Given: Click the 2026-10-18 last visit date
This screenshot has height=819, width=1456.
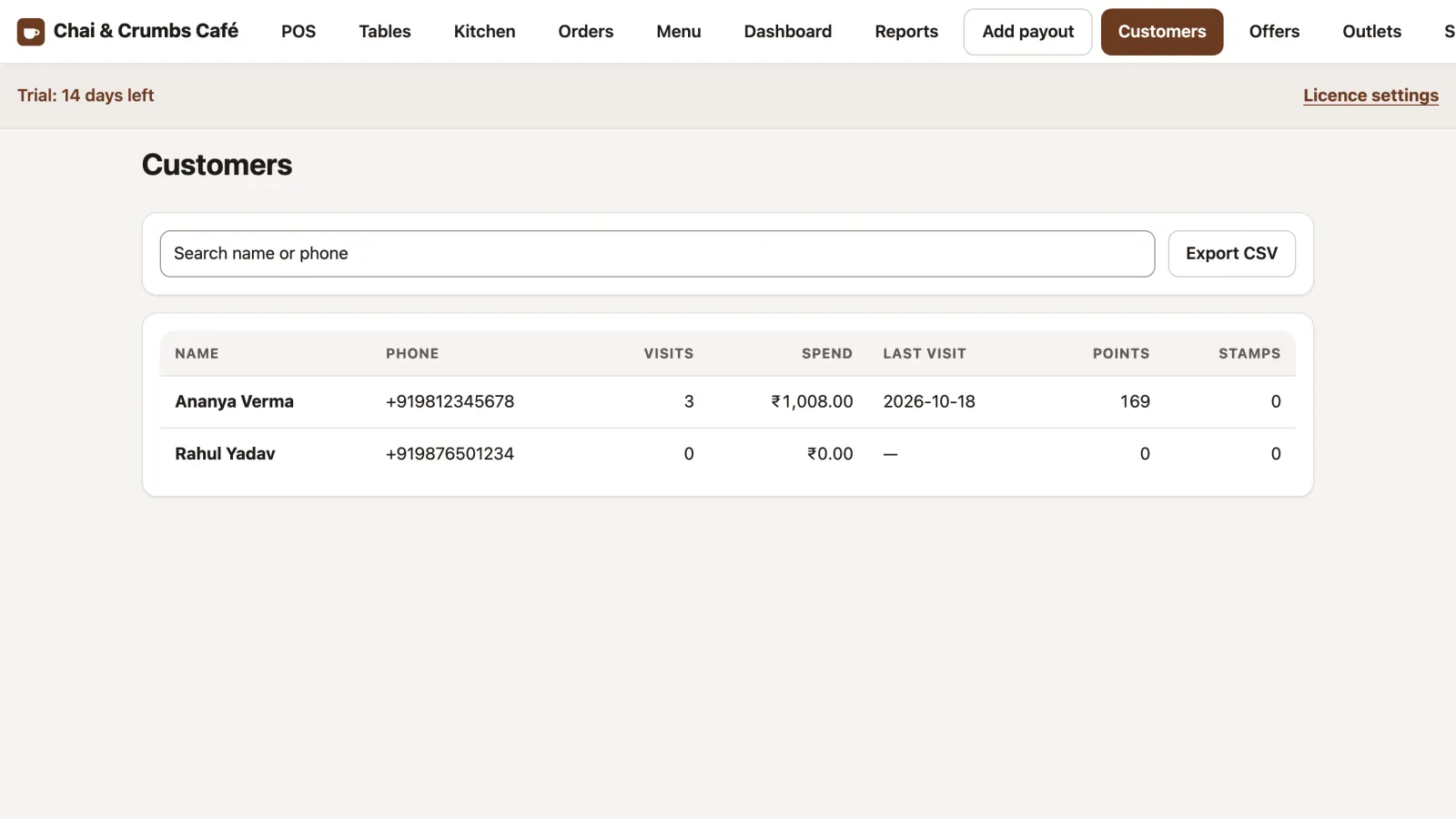Looking at the screenshot, I should coord(929,402).
